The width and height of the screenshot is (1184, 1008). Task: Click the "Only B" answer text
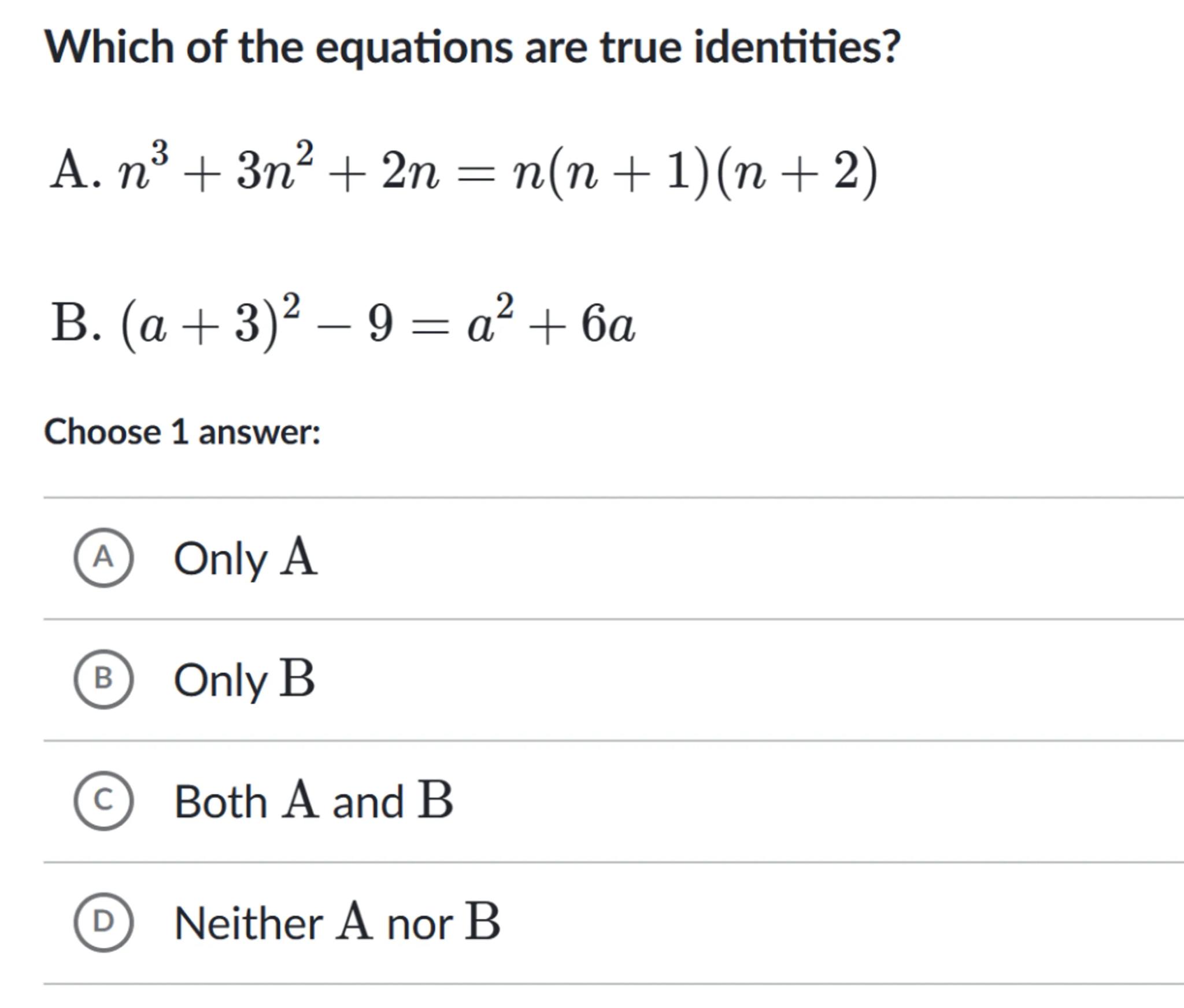coord(244,680)
